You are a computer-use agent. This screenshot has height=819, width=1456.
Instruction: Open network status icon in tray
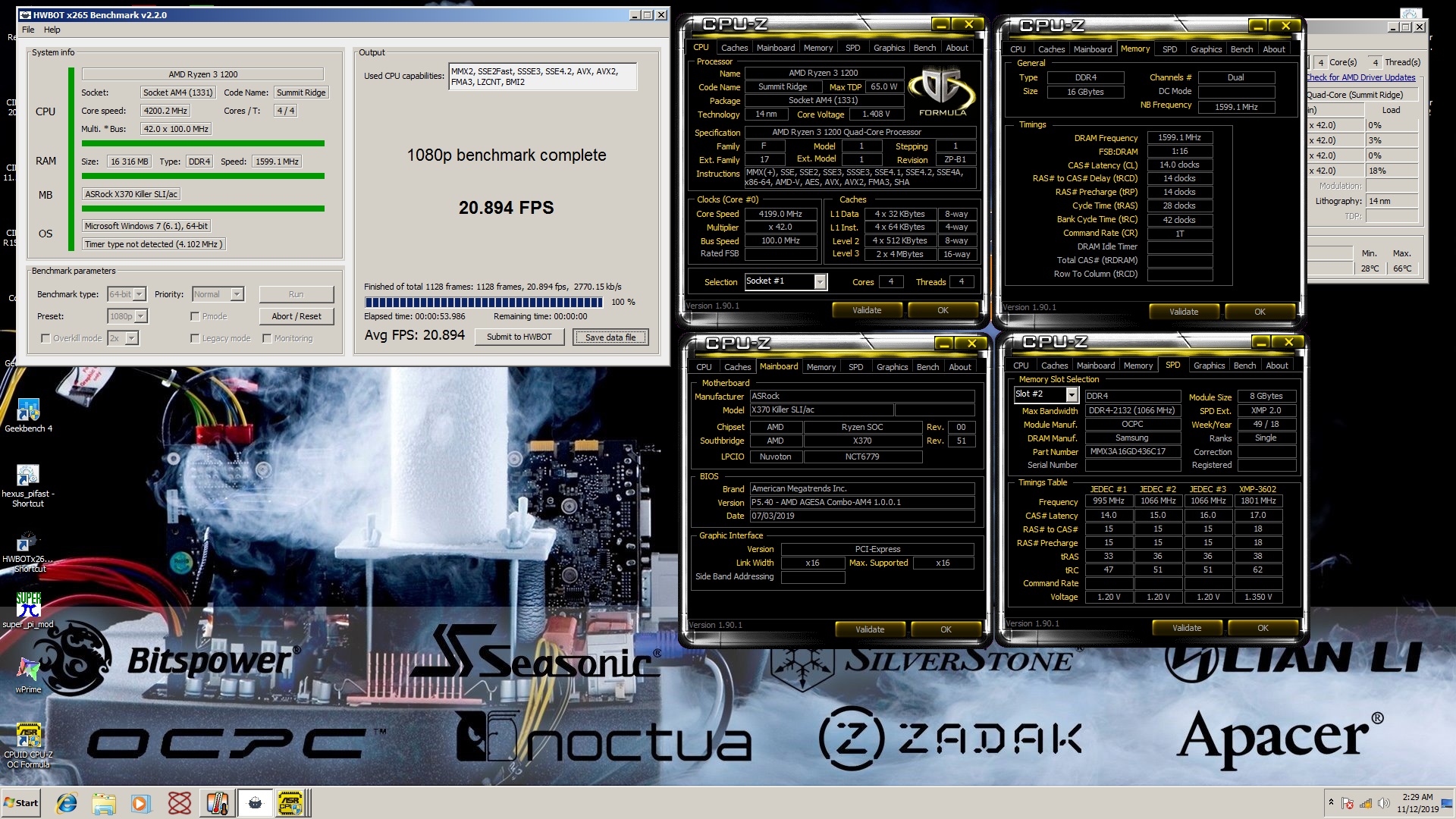coord(1366,803)
